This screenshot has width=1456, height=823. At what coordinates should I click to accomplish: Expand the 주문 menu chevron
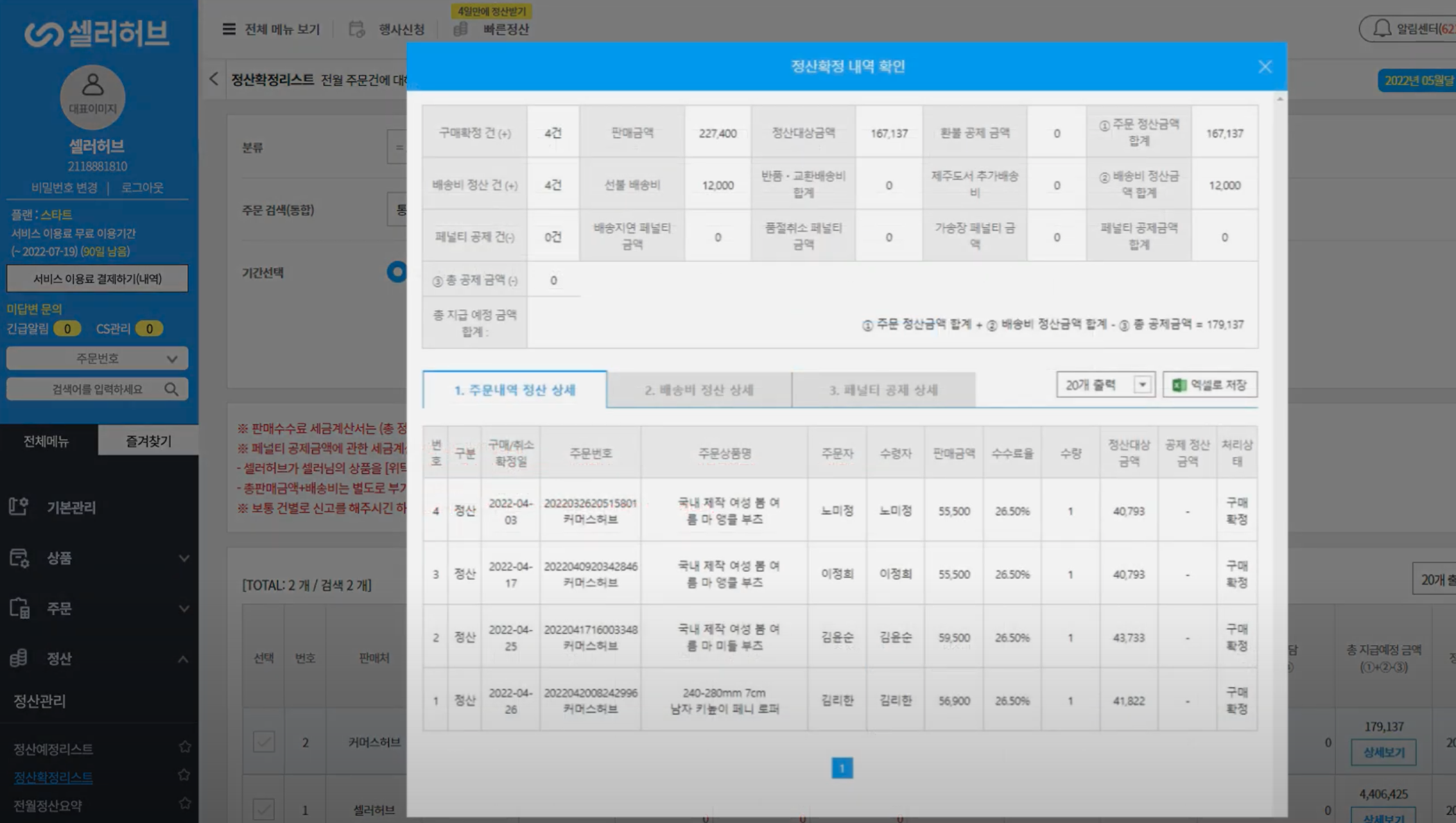click(184, 609)
